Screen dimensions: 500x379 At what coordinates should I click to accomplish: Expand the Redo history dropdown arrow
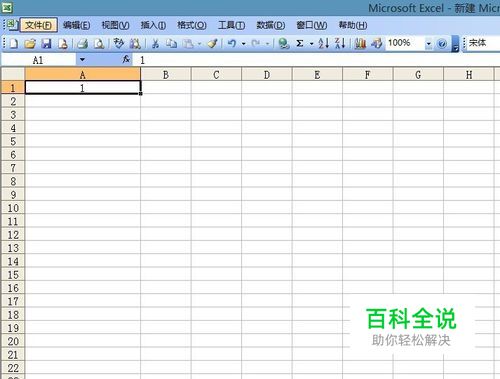(267, 44)
